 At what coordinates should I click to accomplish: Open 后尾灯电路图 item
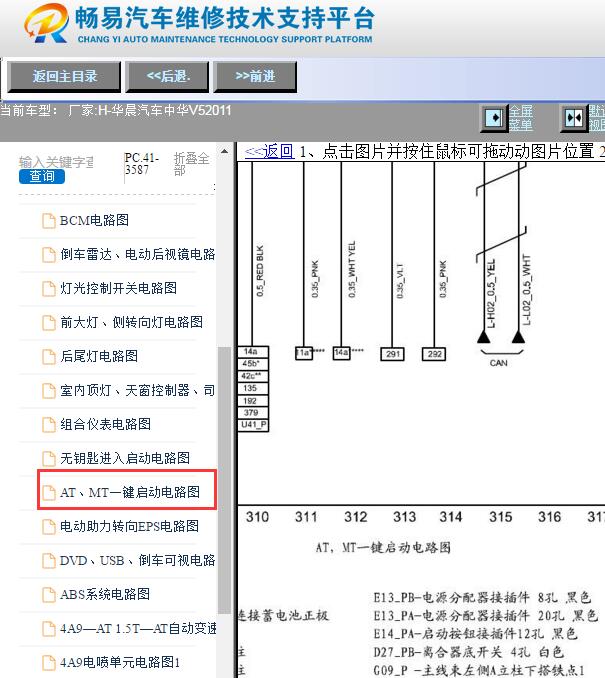[x=99, y=356]
